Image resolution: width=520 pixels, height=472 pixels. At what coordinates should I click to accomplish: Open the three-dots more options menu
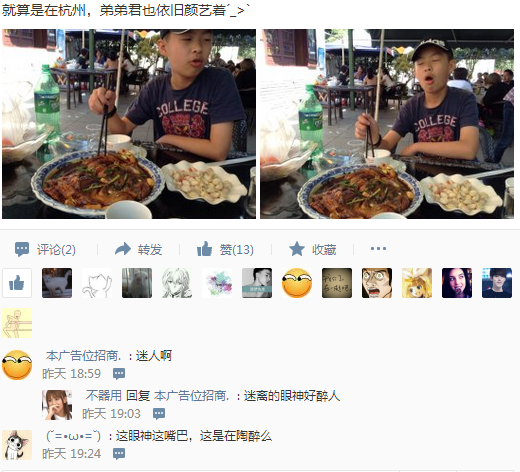[x=378, y=249]
